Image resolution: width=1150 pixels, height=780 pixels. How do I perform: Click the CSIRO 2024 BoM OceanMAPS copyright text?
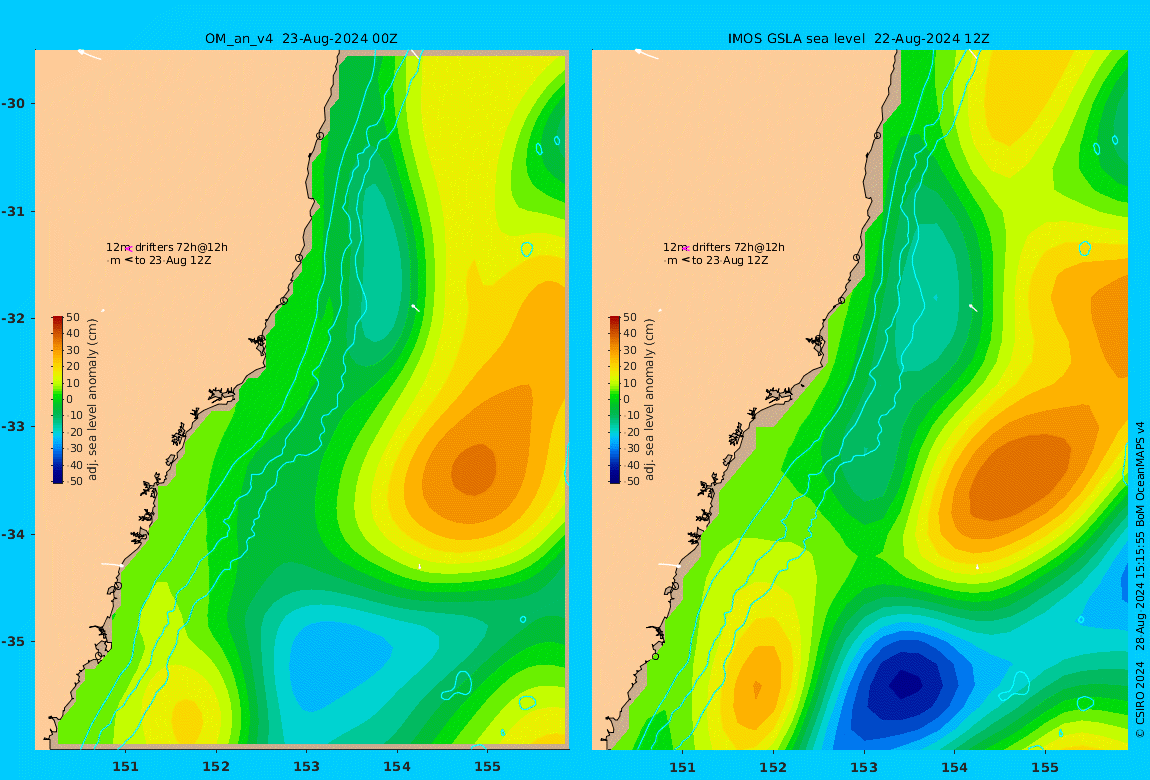[x=1140, y=579]
